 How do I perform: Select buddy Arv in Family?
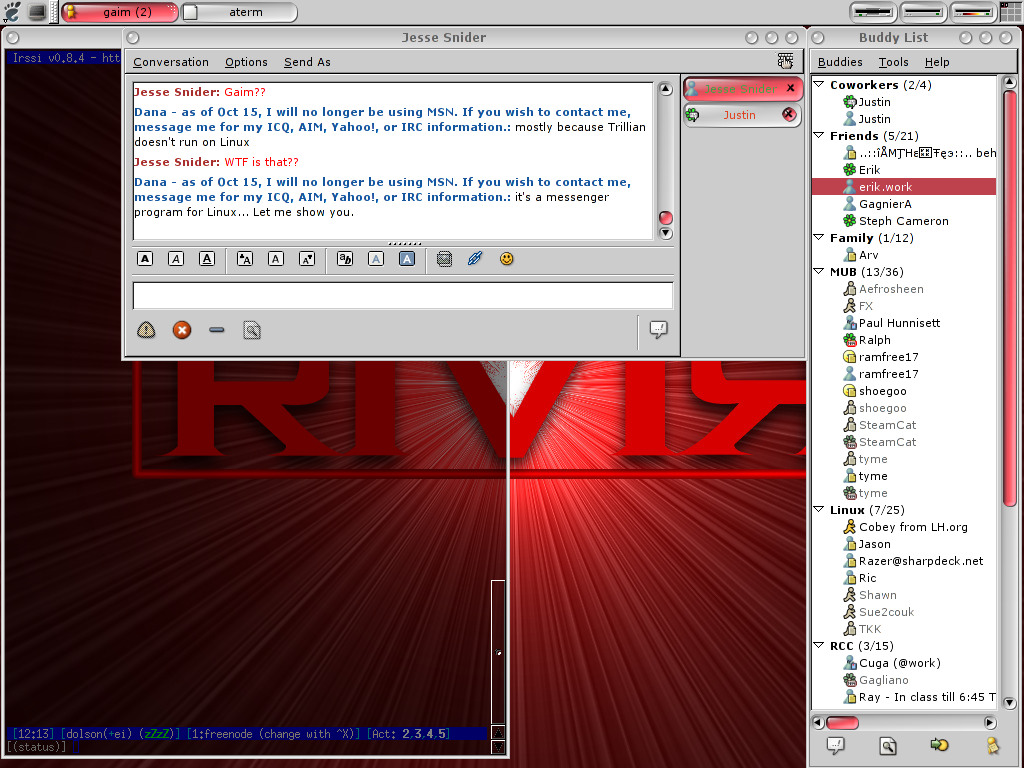coord(904,255)
